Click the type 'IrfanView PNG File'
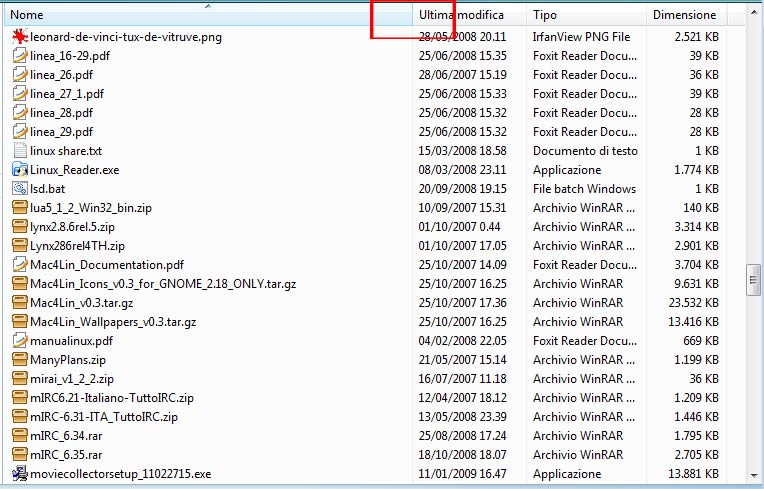Screen dimensions: 764x489 coord(581,37)
